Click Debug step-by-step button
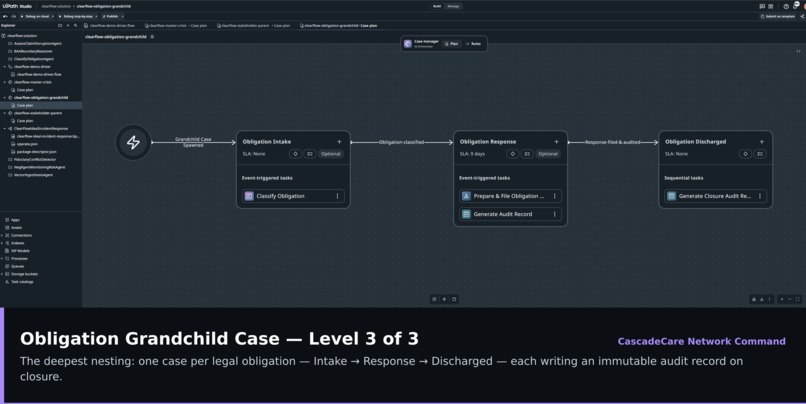Viewport: 806px width, 404px height. click(76, 16)
